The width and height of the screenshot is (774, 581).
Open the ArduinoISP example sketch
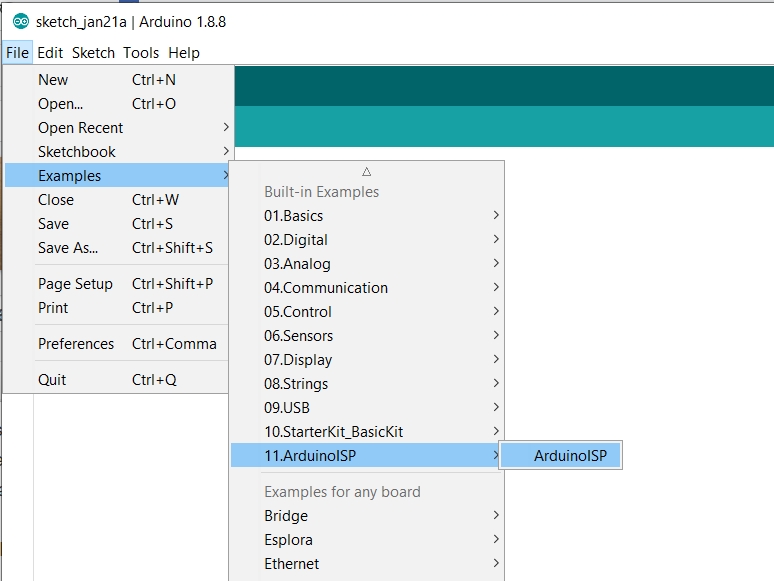point(561,455)
